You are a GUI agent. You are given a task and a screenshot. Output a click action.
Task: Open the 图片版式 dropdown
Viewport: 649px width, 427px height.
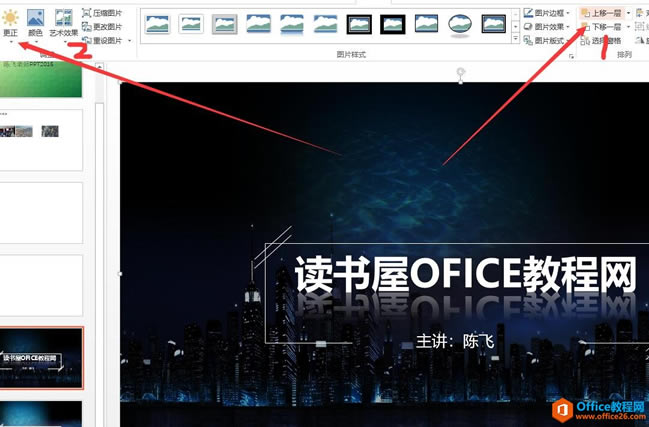click(547, 41)
